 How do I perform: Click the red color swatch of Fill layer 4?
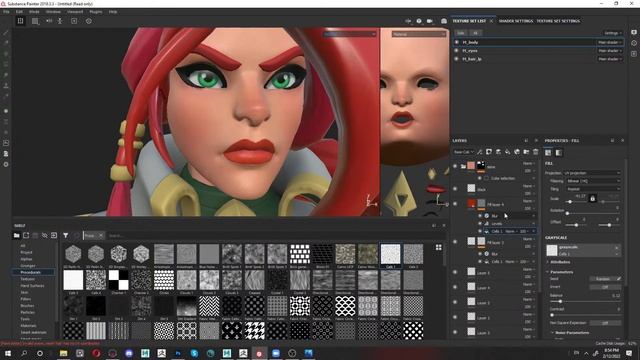click(471, 203)
